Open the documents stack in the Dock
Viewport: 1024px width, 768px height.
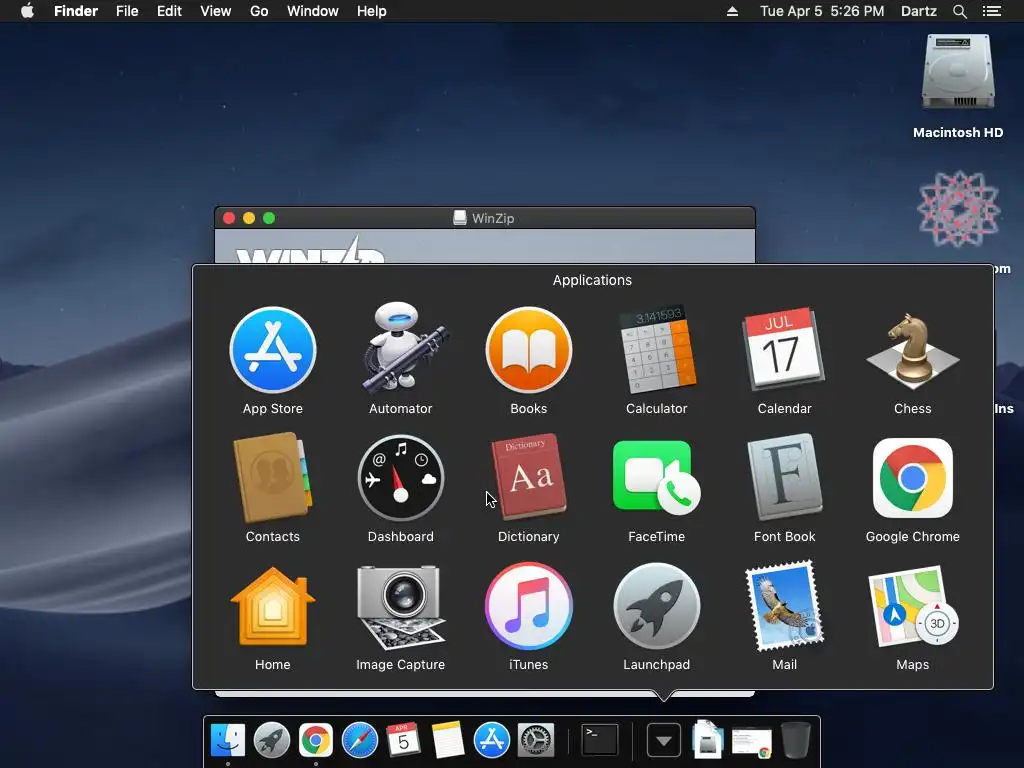707,739
